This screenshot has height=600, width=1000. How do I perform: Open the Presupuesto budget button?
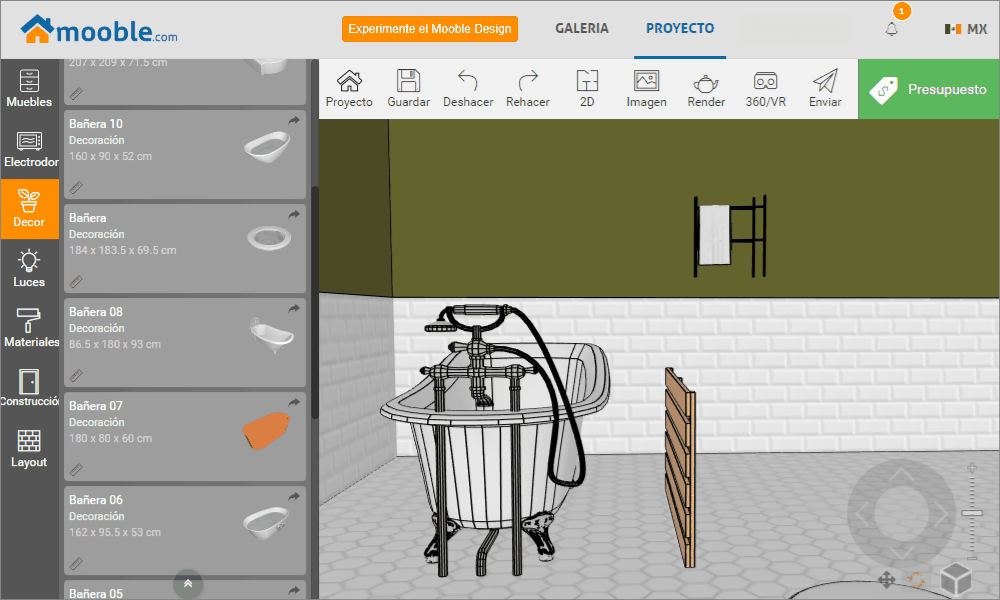point(929,89)
